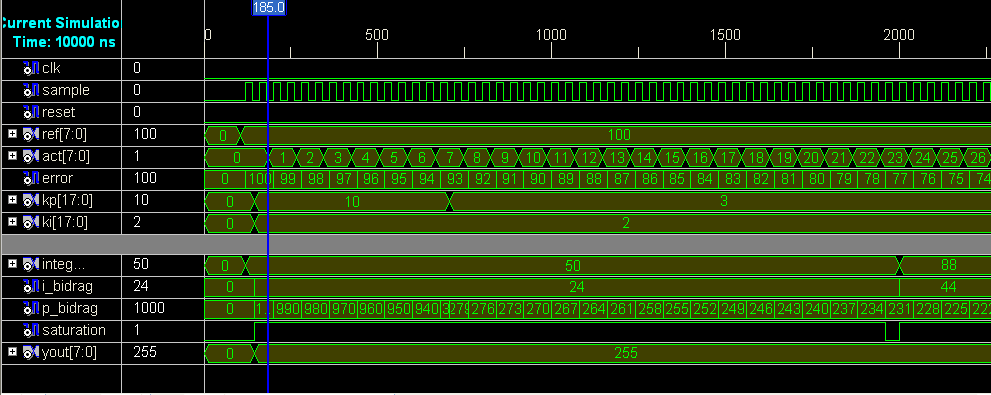Click the sample signal icon
The height and width of the screenshot is (395, 991).
click(x=30, y=90)
